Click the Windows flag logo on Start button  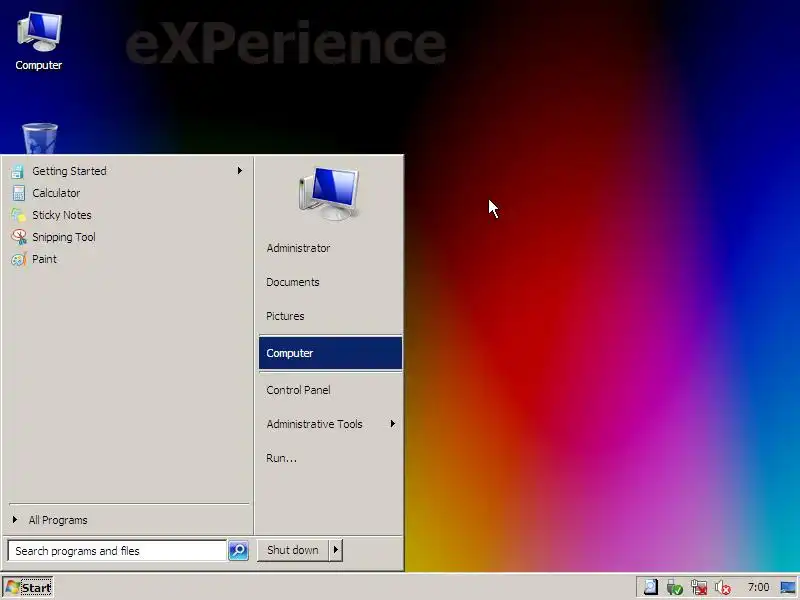[13, 587]
